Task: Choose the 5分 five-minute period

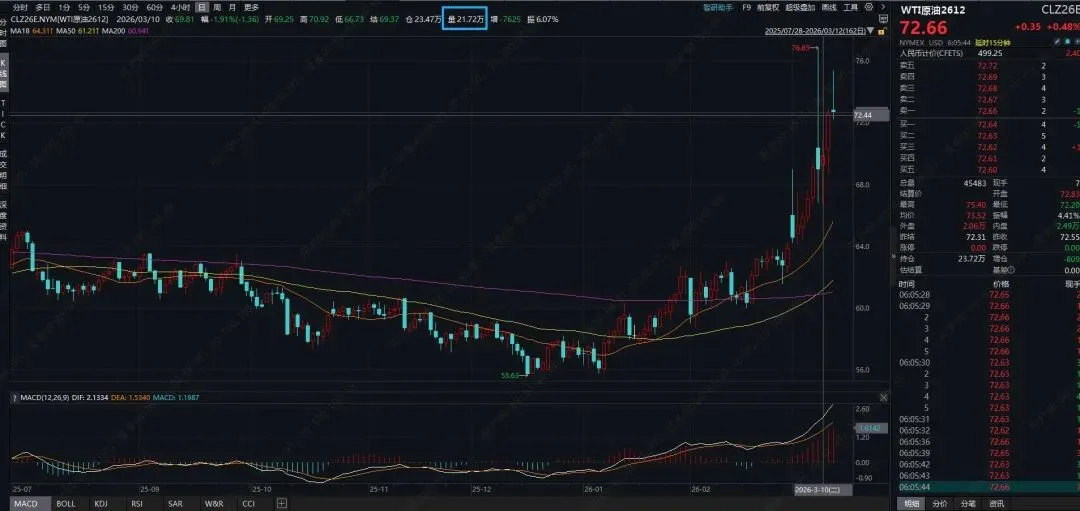Action: [x=84, y=7]
